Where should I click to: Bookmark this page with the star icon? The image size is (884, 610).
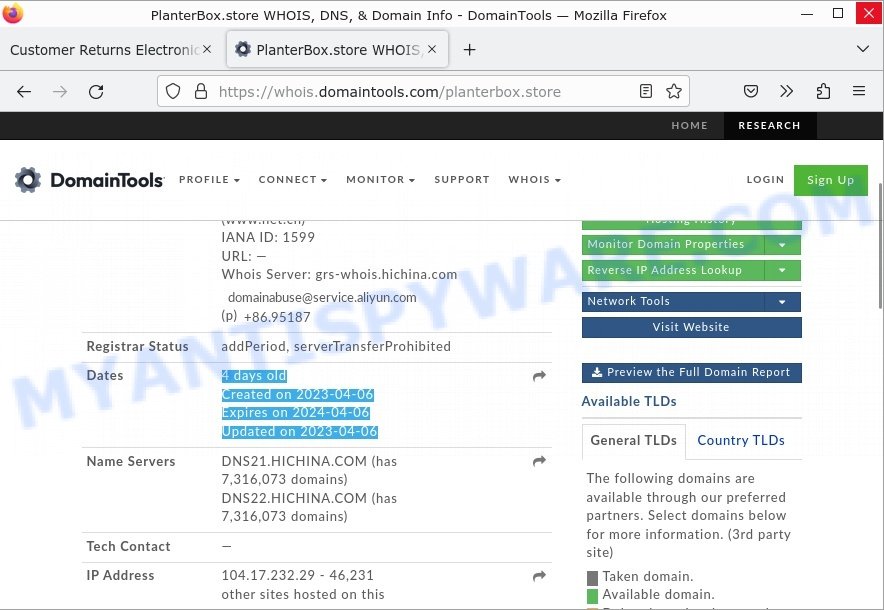[674, 91]
